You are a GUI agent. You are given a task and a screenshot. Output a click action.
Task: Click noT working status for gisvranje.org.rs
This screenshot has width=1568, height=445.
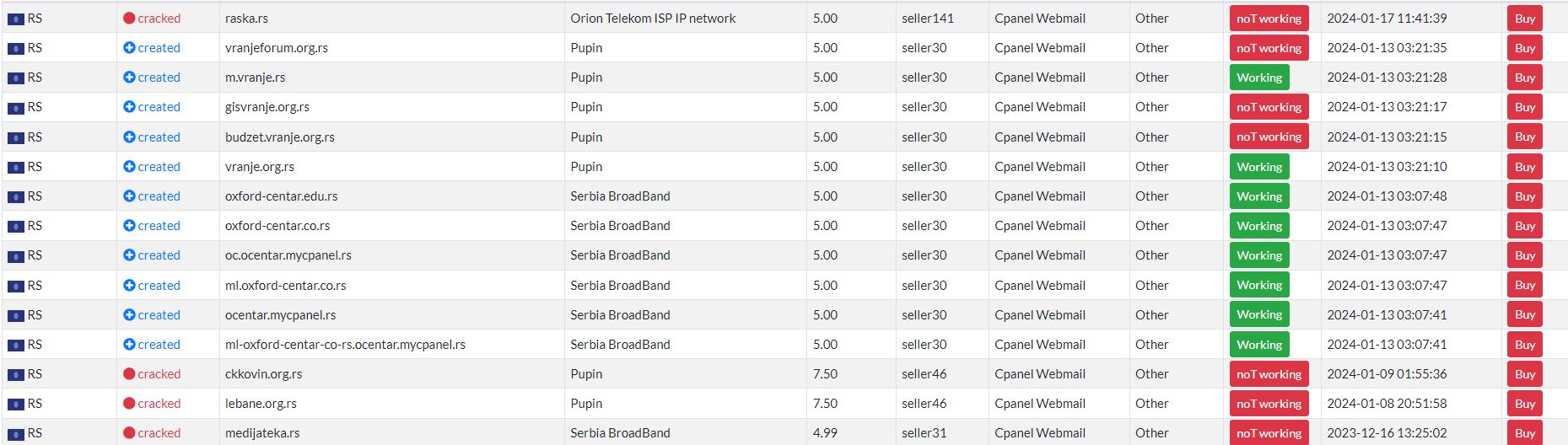pyautogui.click(x=1269, y=107)
